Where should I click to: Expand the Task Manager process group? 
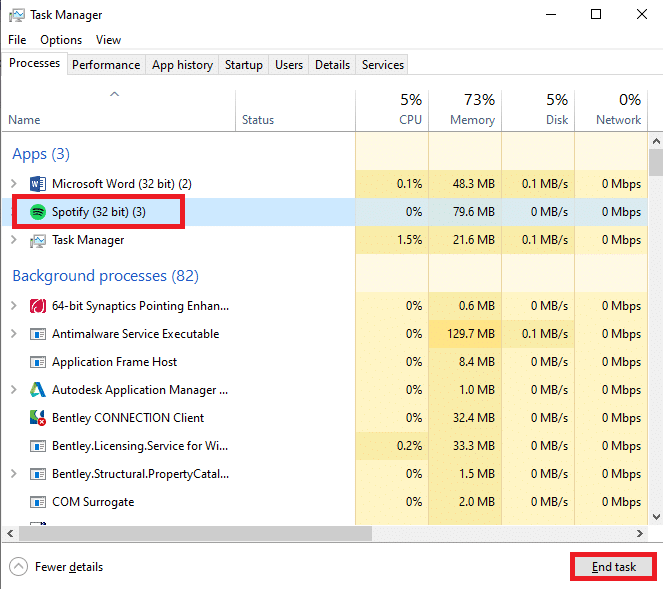click(x=14, y=240)
